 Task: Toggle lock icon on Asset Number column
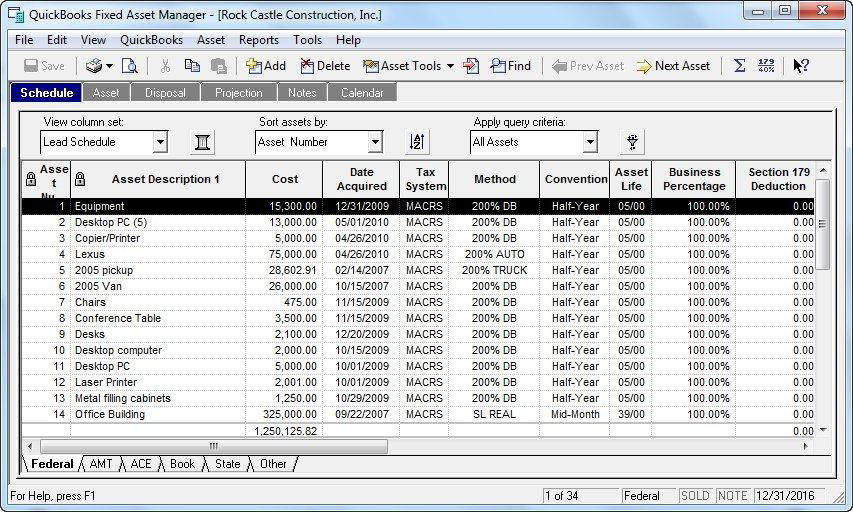point(31,178)
